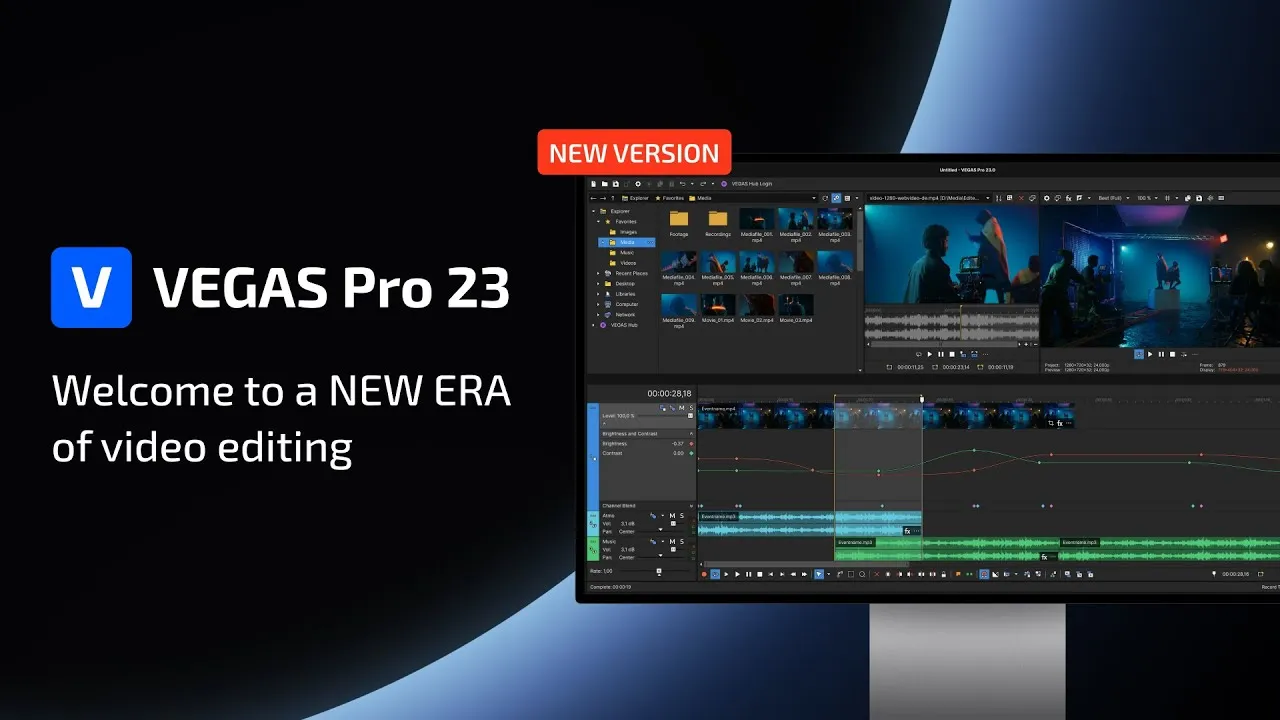This screenshot has height=720, width=1280.
Task: Click the refresh icon in the explorer toolbar
Action: pos(825,198)
